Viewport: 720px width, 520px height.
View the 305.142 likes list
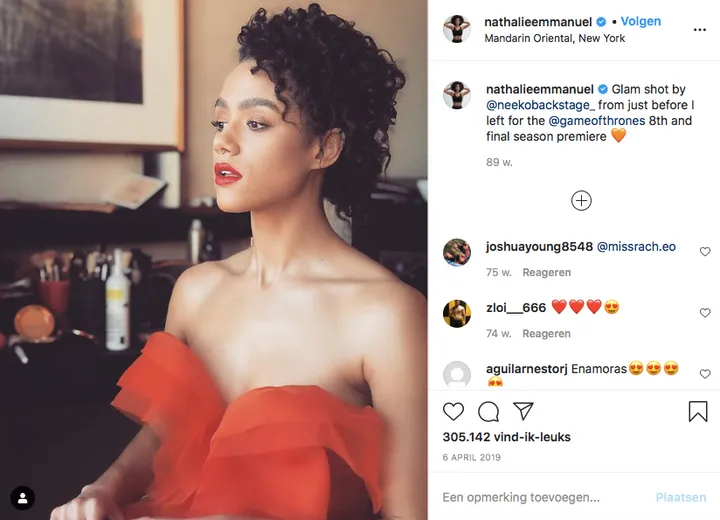[x=506, y=437]
